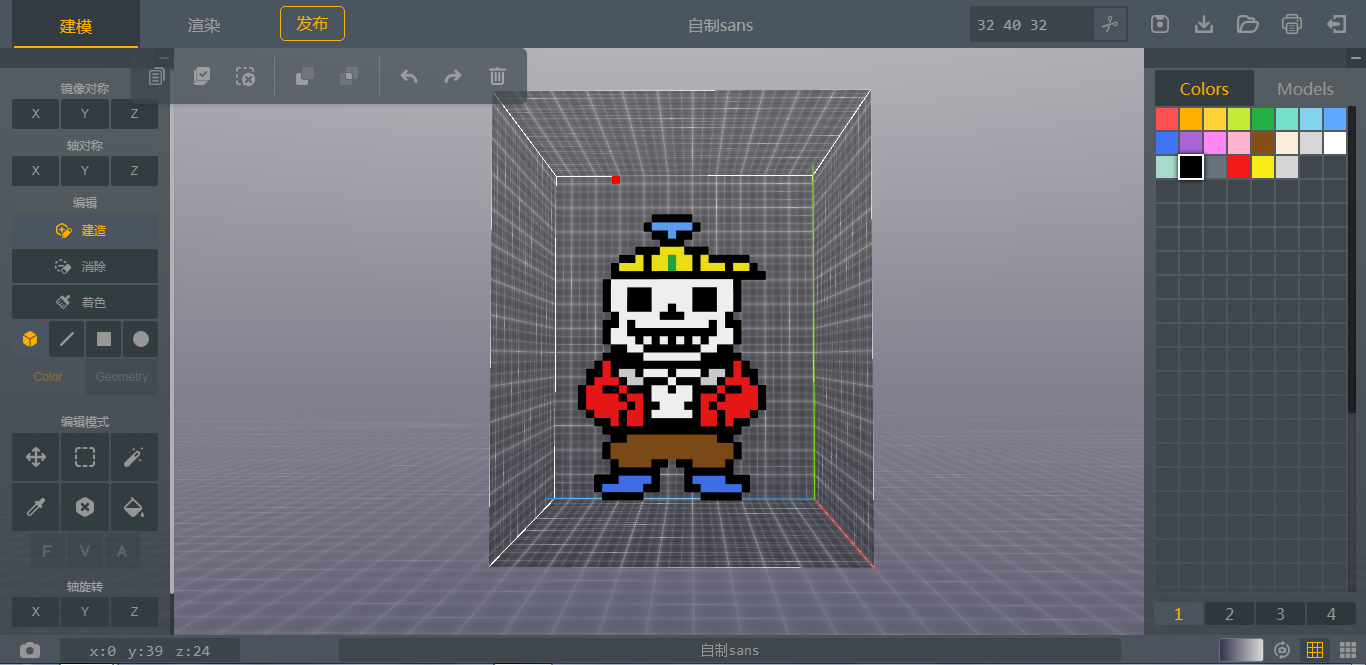This screenshot has width=1366, height=665.
Task: Click the trash delete icon
Action: click(x=497, y=76)
